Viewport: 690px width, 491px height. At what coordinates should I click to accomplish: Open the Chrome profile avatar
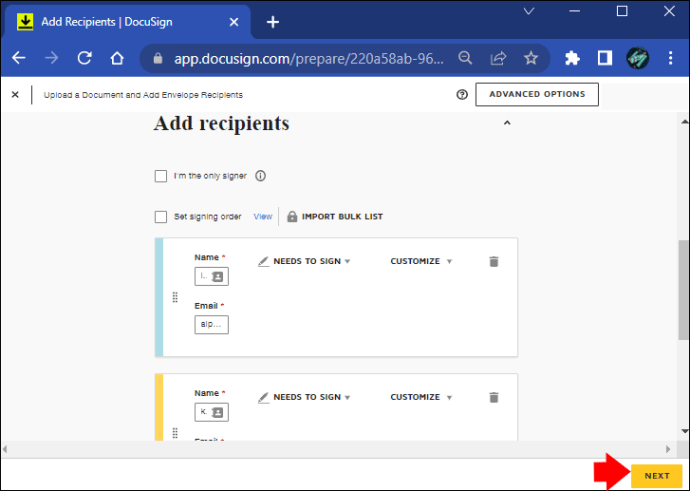[638, 58]
